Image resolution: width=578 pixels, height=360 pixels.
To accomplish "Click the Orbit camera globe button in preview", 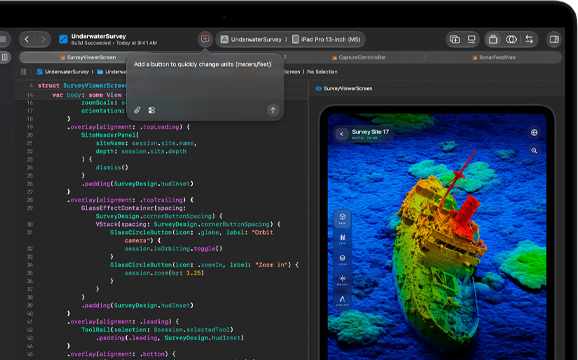I will (534, 133).
